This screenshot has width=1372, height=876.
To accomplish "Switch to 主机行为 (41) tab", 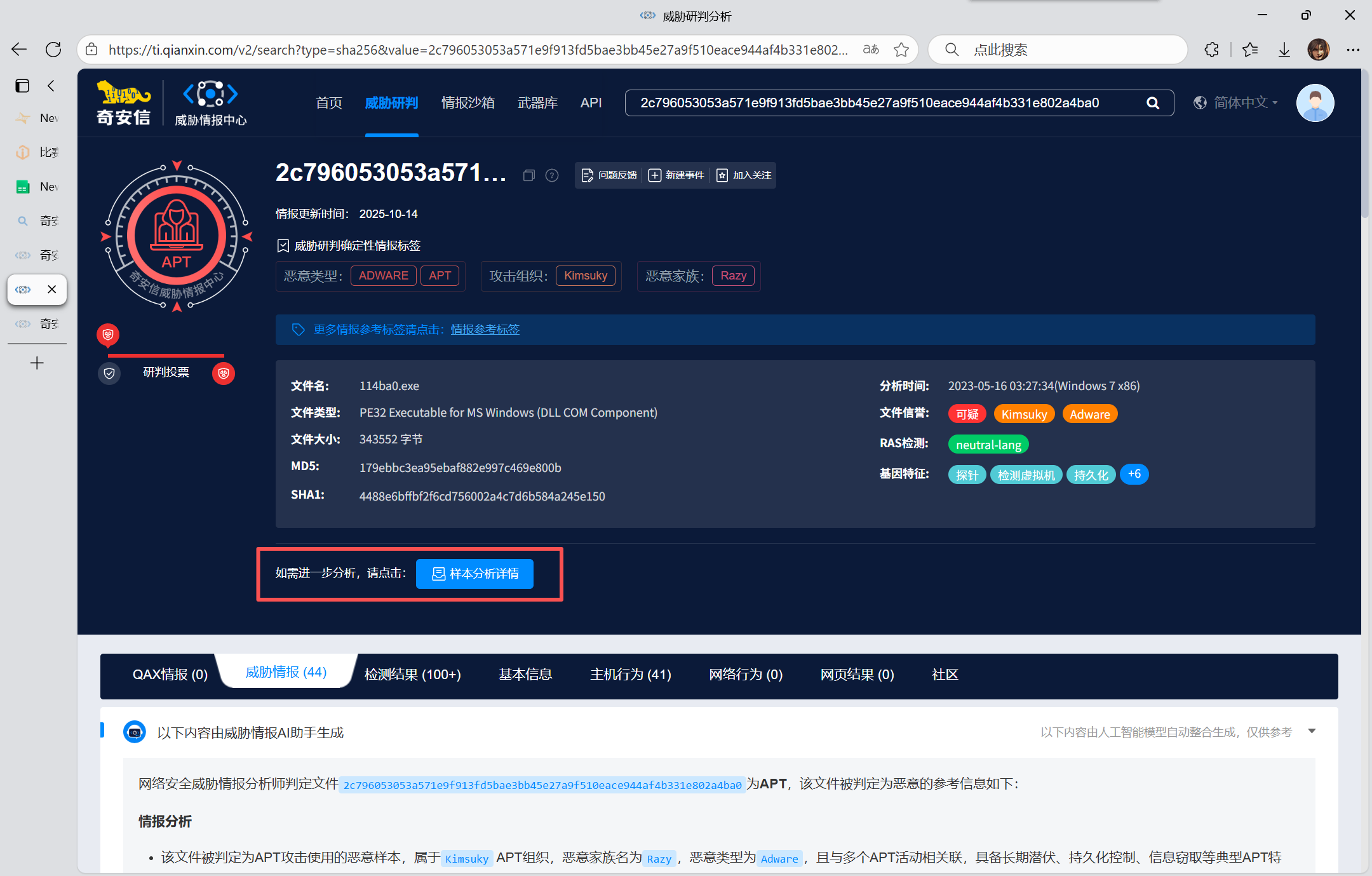I will 631,674.
